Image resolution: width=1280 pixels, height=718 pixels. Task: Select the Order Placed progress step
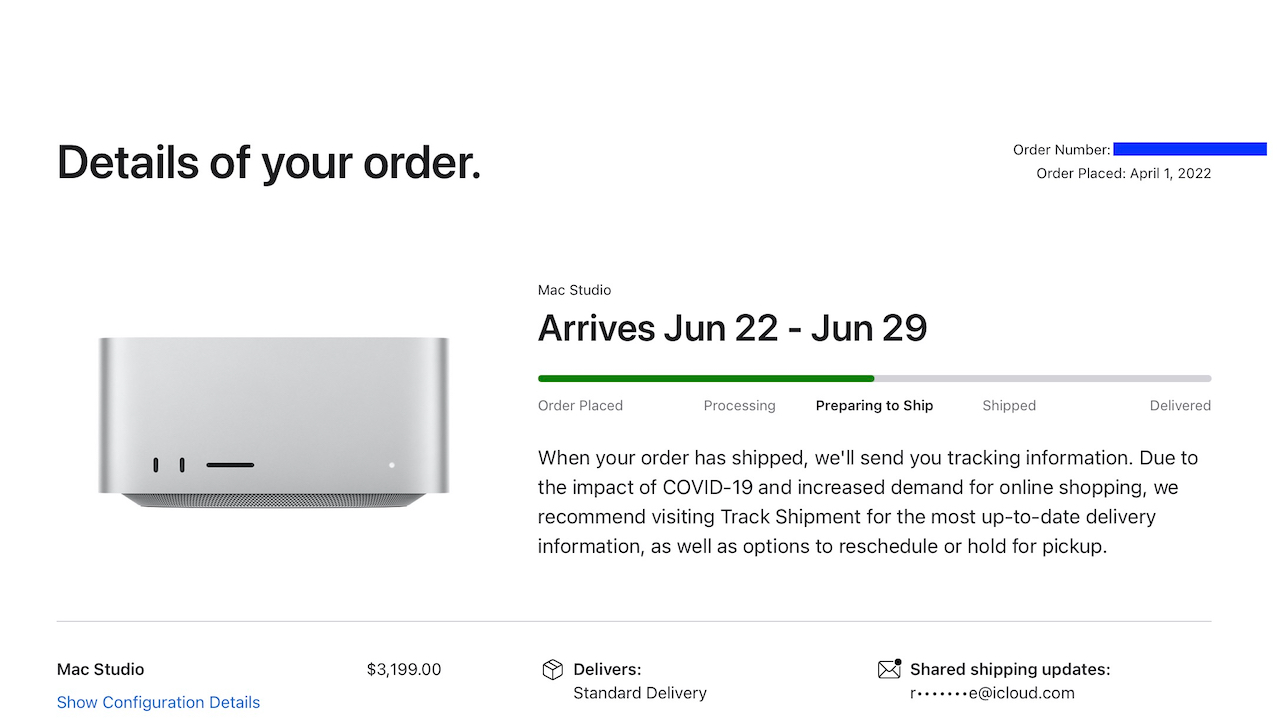pos(580,406)
